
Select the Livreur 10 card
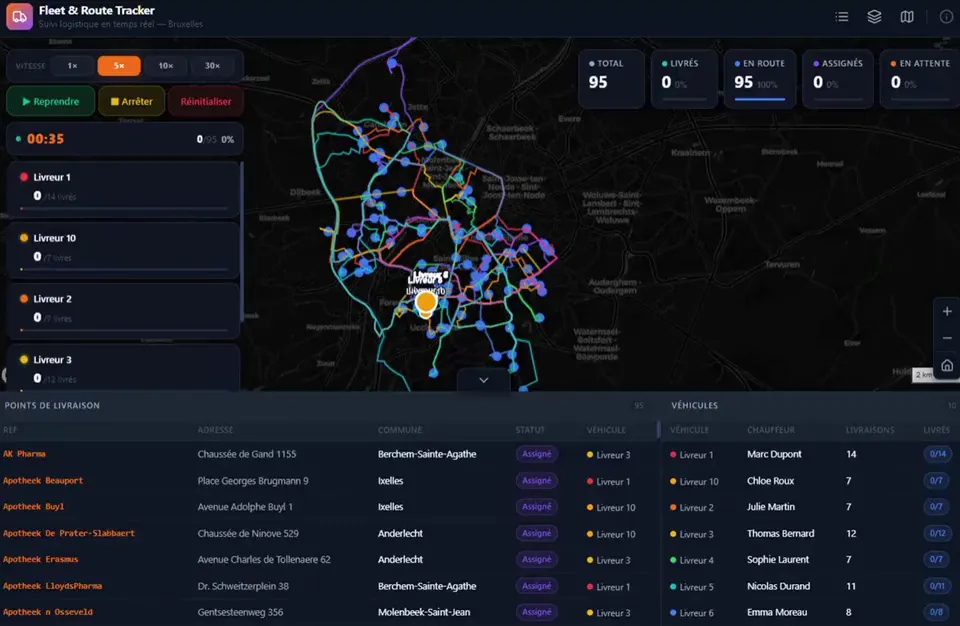(123, 250)
